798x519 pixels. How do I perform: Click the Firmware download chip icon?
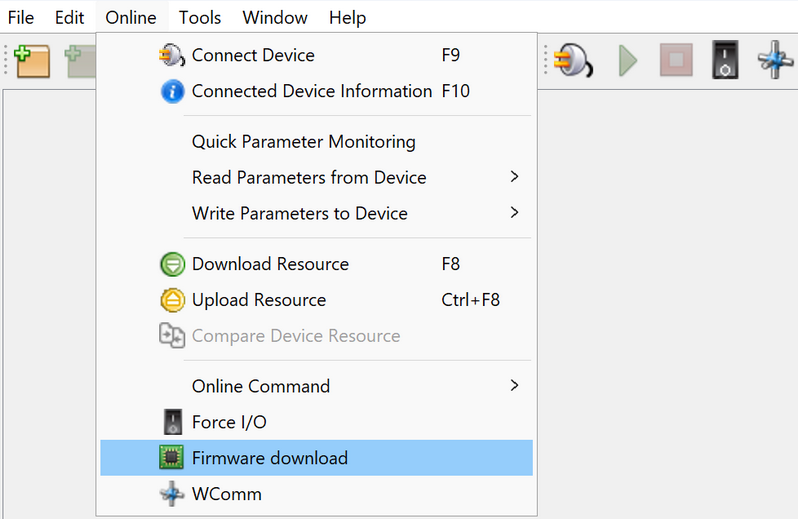(172, 458)
